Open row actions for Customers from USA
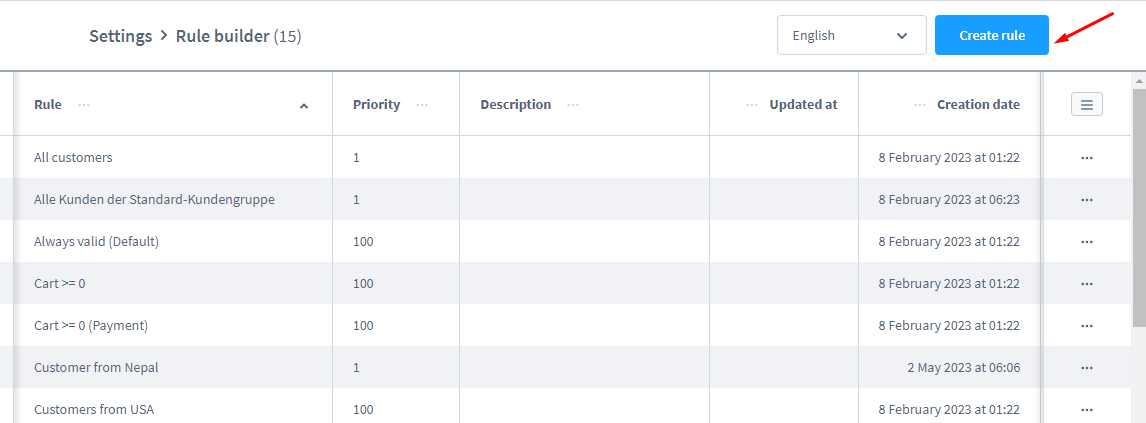The height and width of the screenshot is (423, 1146). tap(1087, 410)
